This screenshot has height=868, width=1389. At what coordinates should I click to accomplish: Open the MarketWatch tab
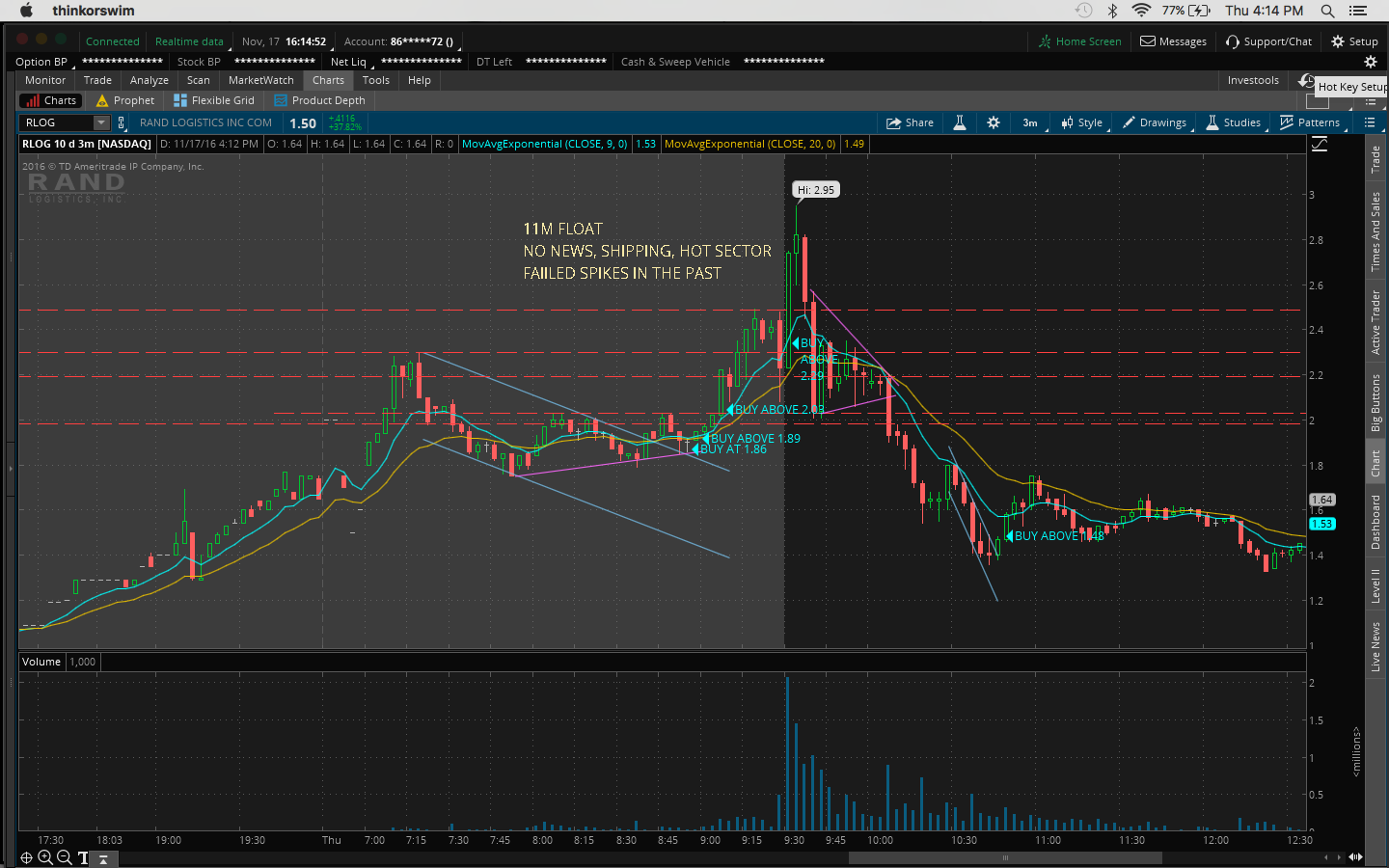point(261,80)
